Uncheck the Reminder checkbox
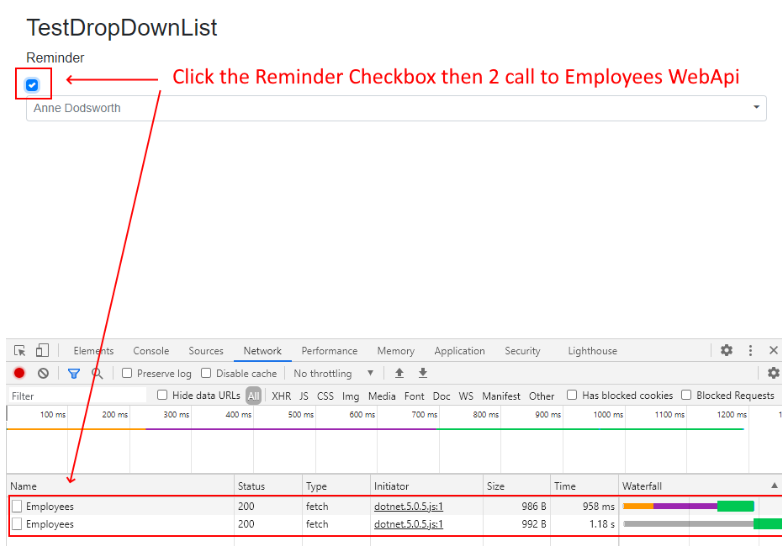 (x=32, y=85)
